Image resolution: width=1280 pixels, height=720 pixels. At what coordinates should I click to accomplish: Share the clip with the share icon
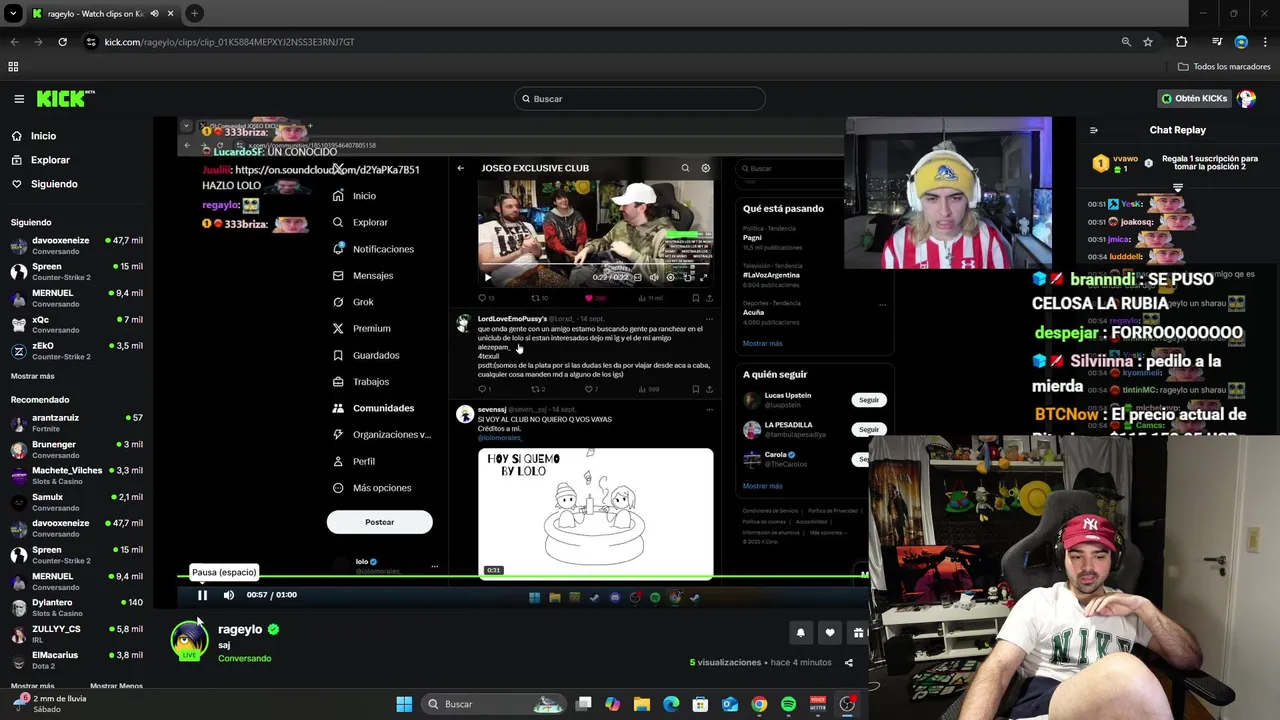pyautogui.click(x=849, y=662)
